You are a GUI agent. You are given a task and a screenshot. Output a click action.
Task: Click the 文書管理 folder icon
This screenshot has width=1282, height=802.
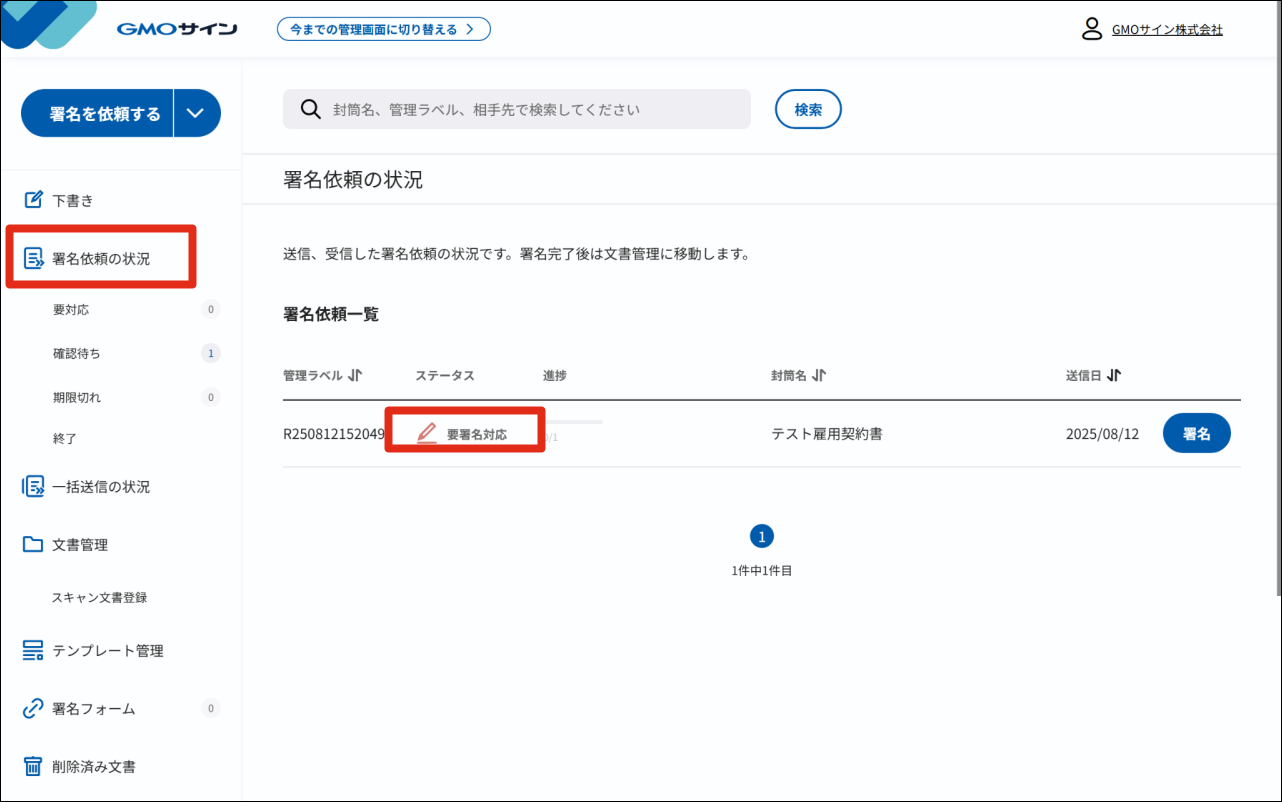[x=34, y=545]
